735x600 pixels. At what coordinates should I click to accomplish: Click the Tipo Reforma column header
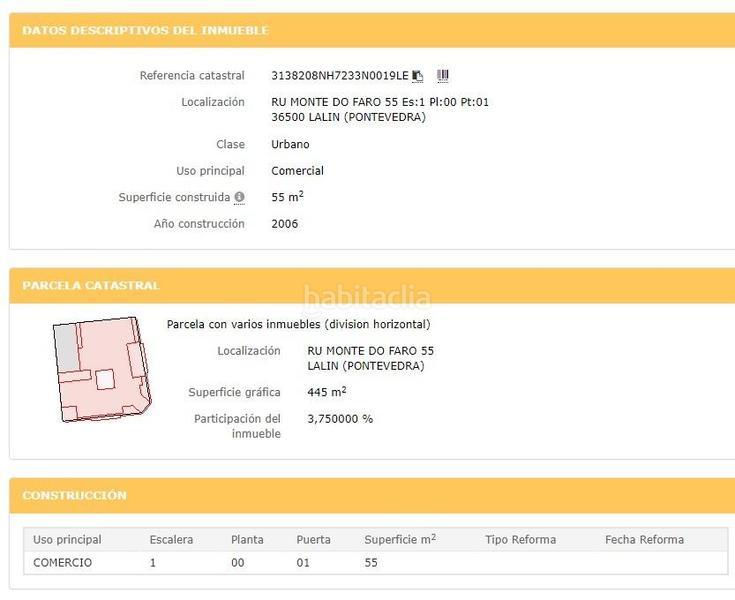tap(520, 540)
